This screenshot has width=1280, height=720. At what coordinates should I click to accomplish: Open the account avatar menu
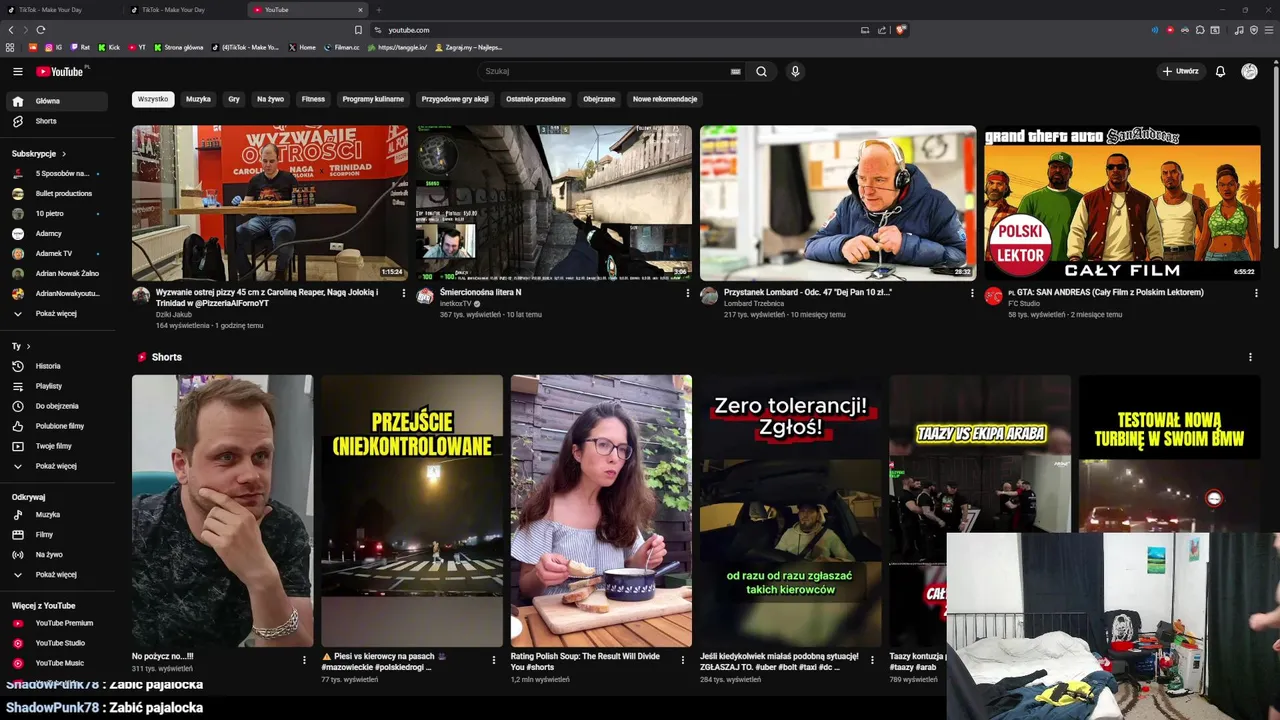pyautogui.click(x=1249, y=72)
